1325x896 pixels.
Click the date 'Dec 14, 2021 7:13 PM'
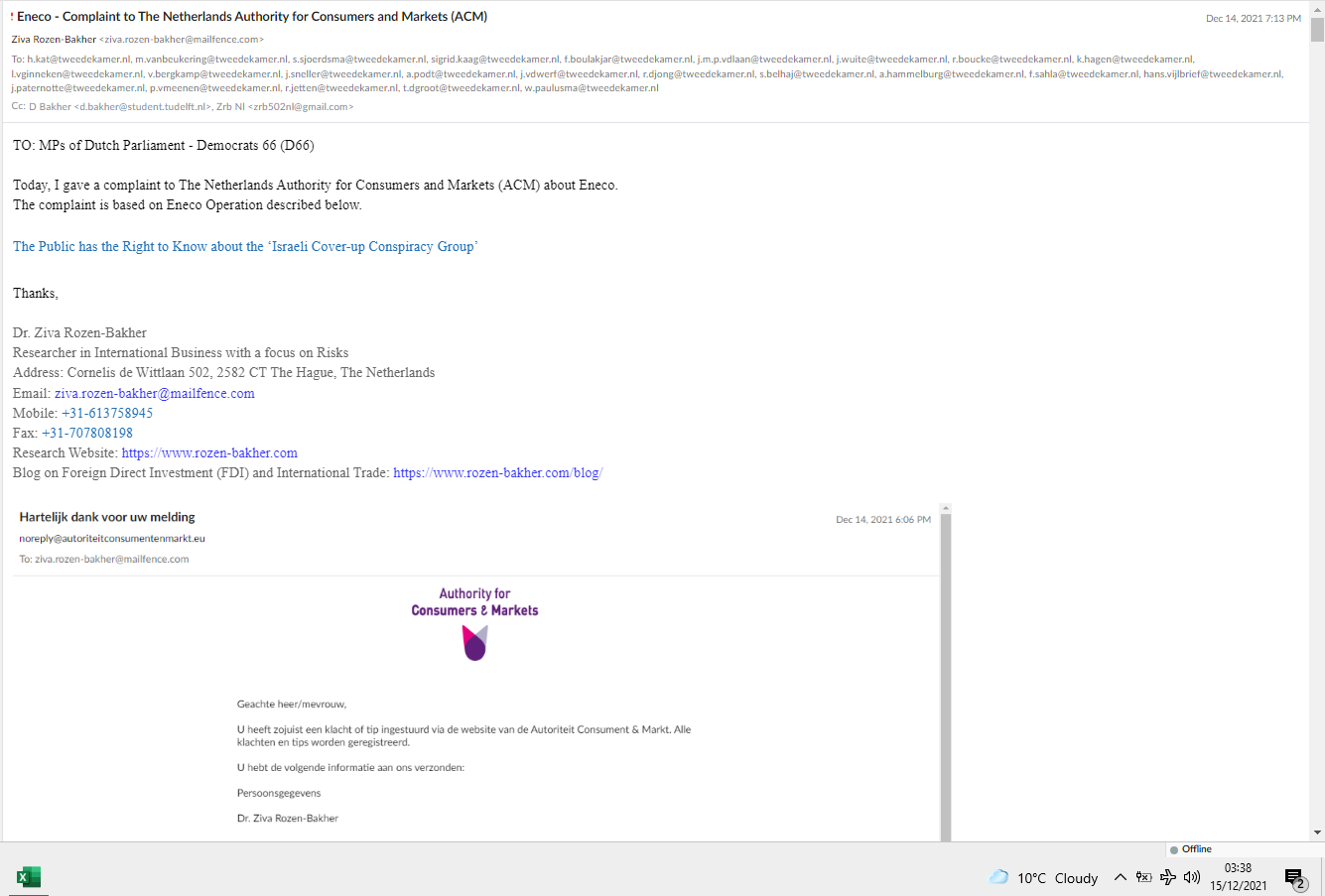pos(1254,19)
